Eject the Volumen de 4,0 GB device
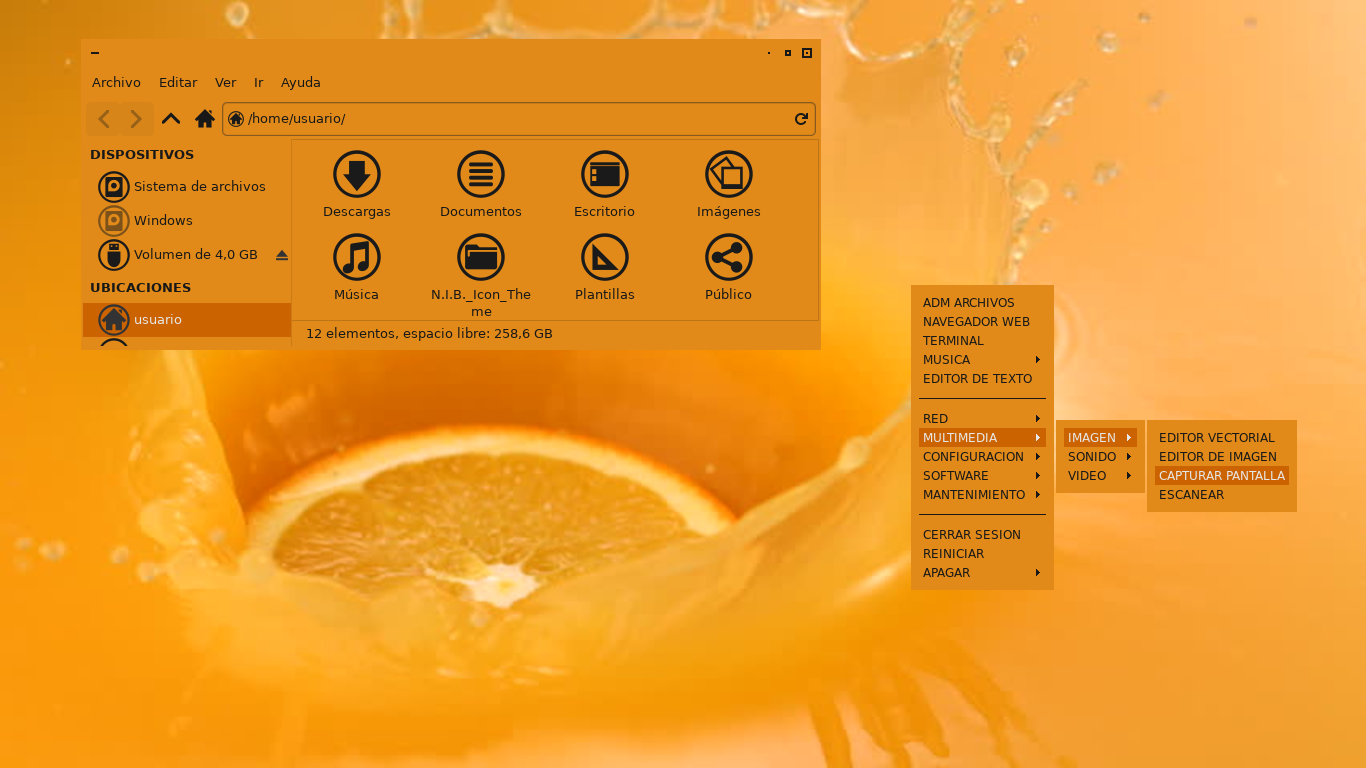This screenshot has height=768, width=1366. (x=282, y=255)
